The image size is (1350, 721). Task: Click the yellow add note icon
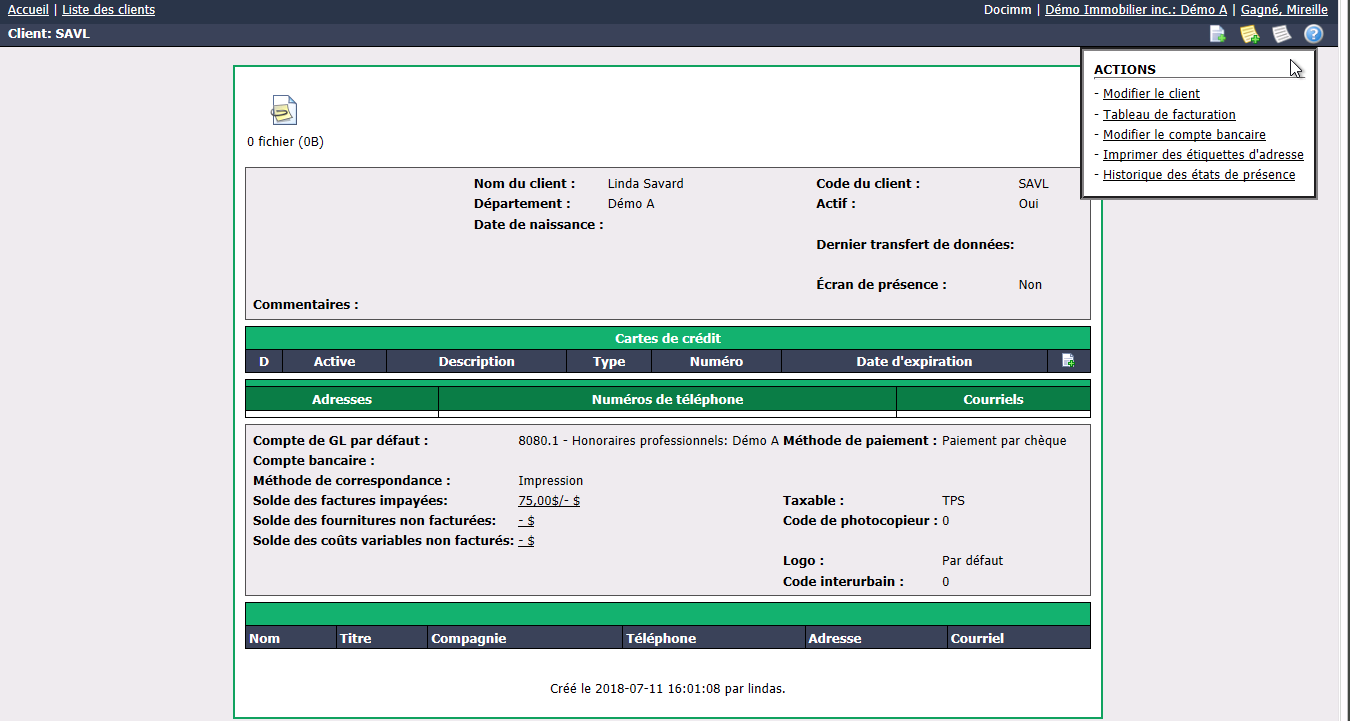point(1249,34)
